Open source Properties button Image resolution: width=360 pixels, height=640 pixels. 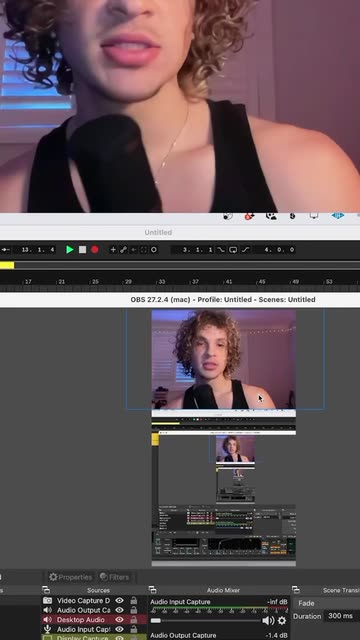coord(70,577)
